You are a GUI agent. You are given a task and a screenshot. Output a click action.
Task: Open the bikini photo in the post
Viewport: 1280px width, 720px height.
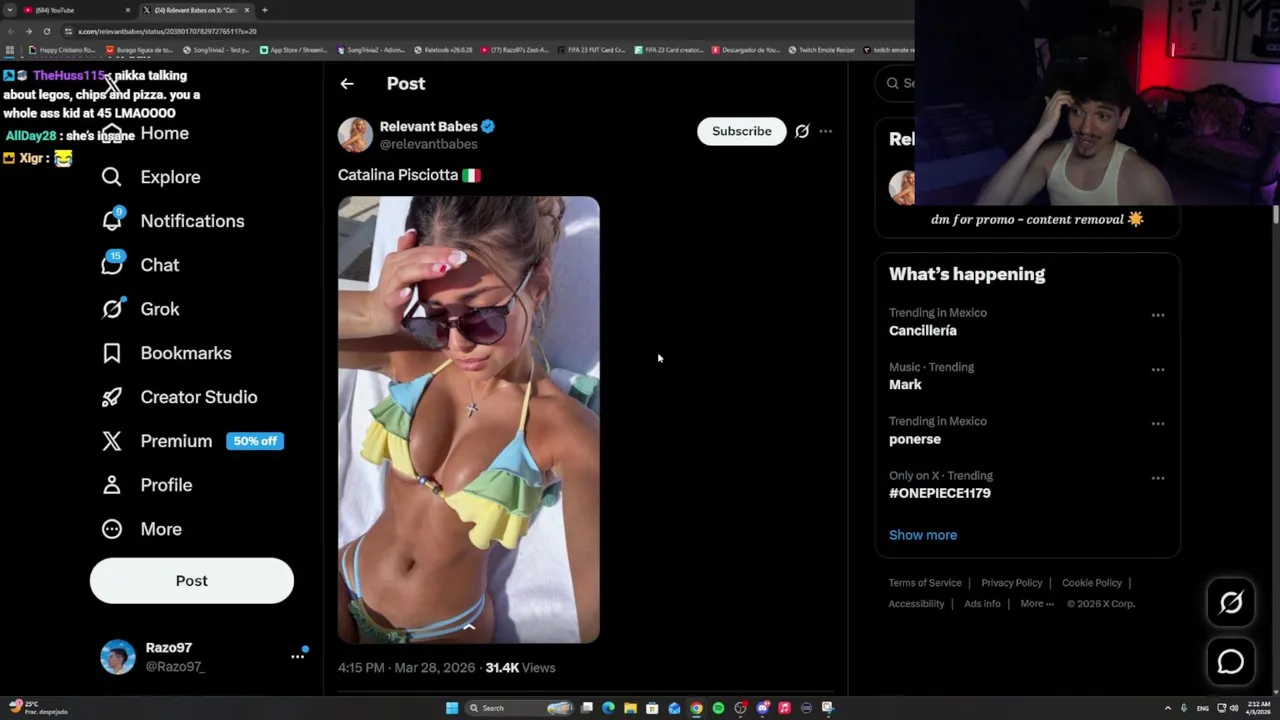coord(469,420)
